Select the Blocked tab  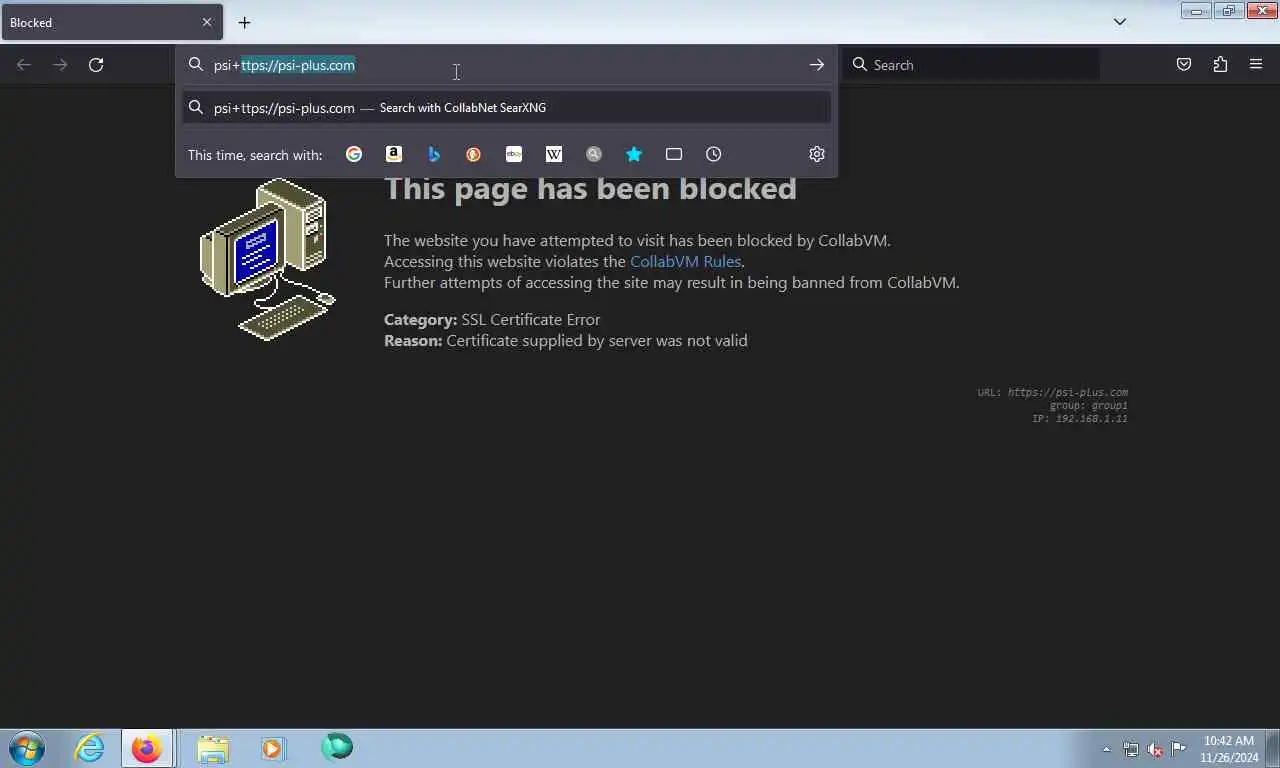click(112, 22)
